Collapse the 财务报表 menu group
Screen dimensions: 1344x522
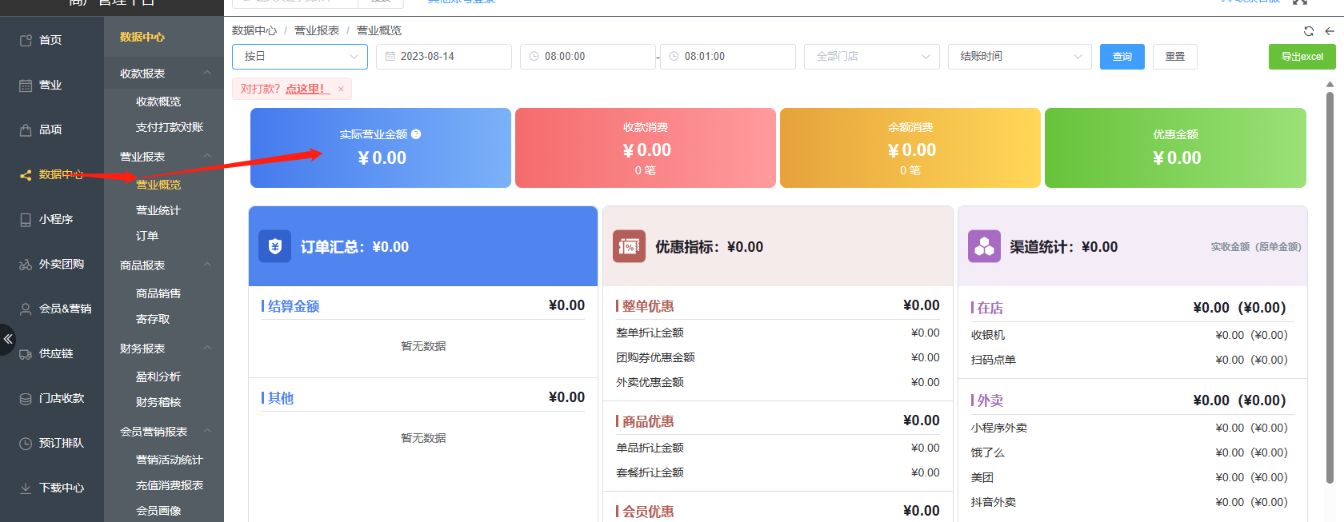(164, 348)
